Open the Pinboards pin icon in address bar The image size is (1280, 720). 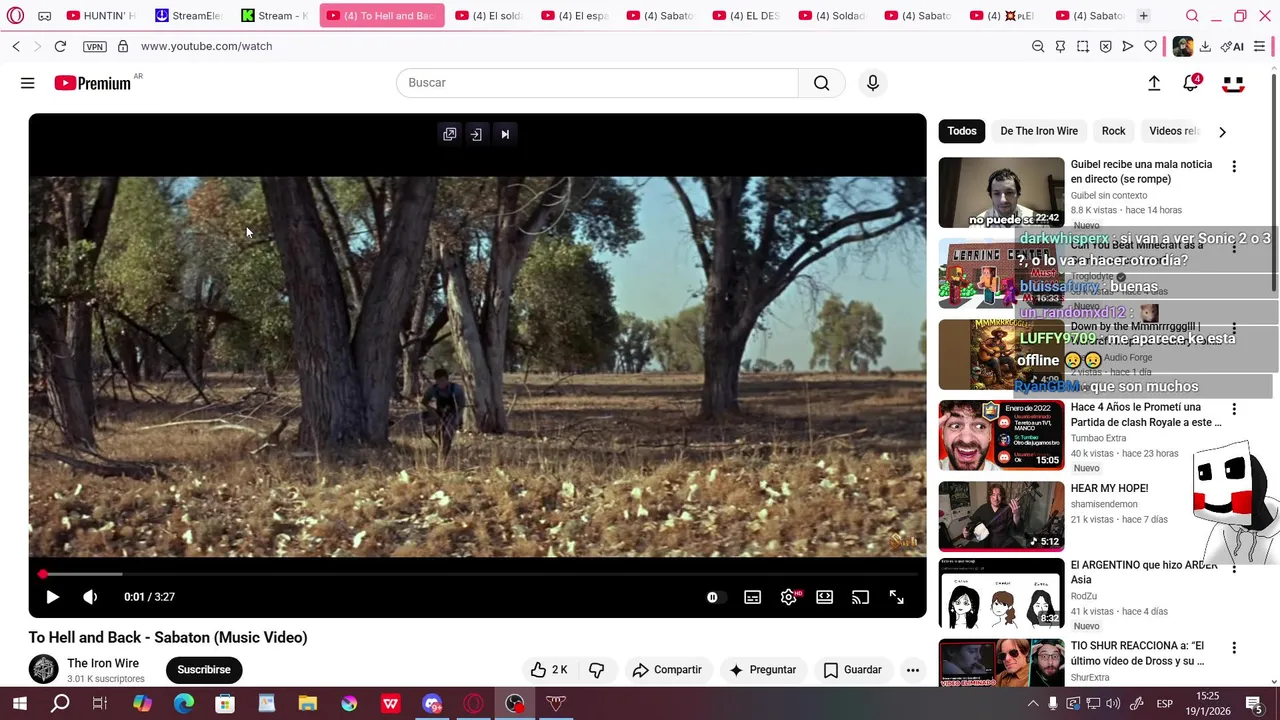point(1060,46)
